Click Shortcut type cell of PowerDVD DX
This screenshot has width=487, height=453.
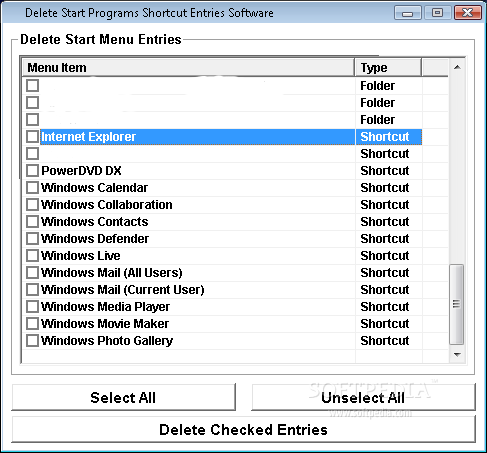(385, 171)
